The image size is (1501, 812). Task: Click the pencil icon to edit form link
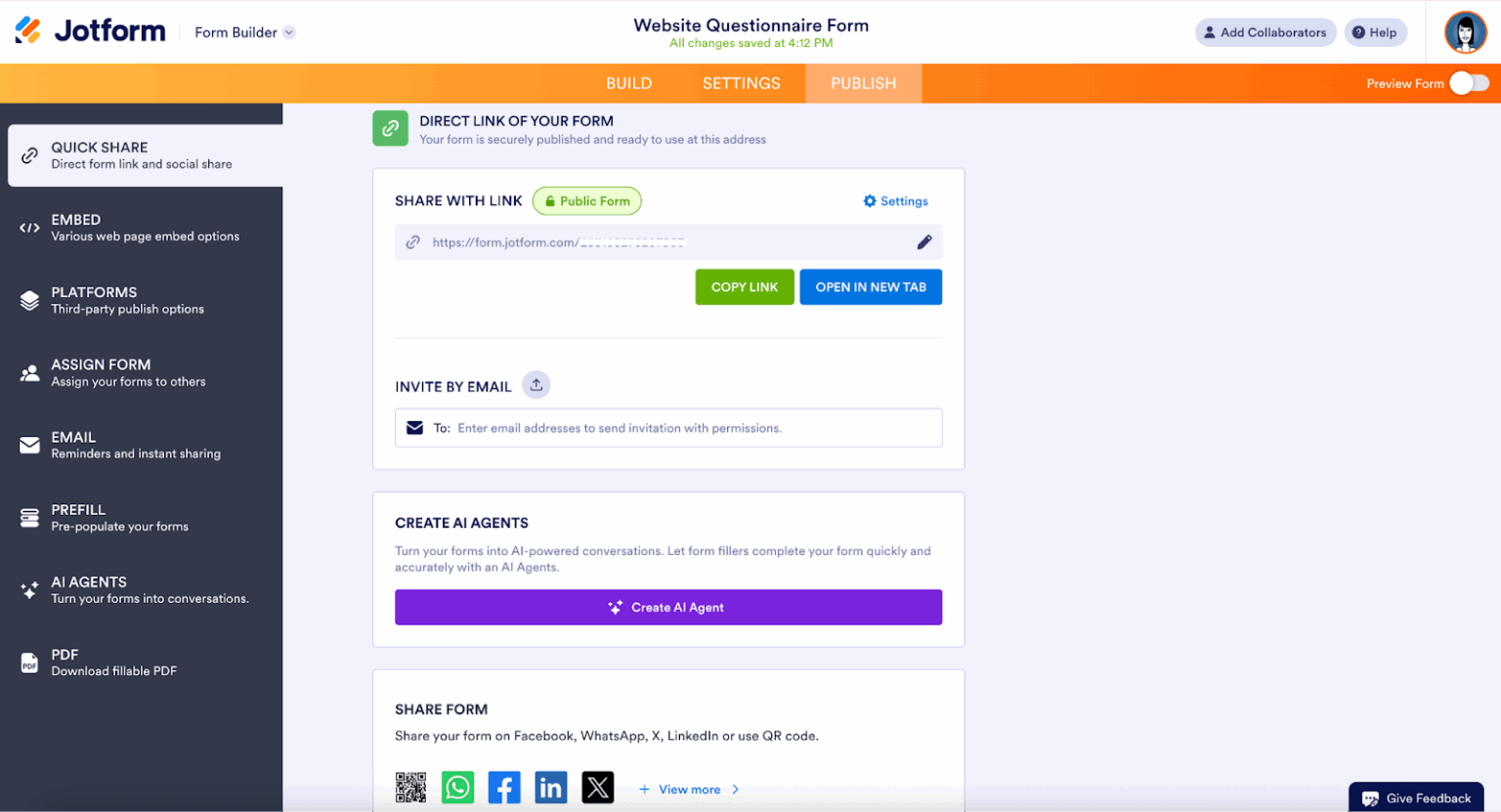click(923, 242)
